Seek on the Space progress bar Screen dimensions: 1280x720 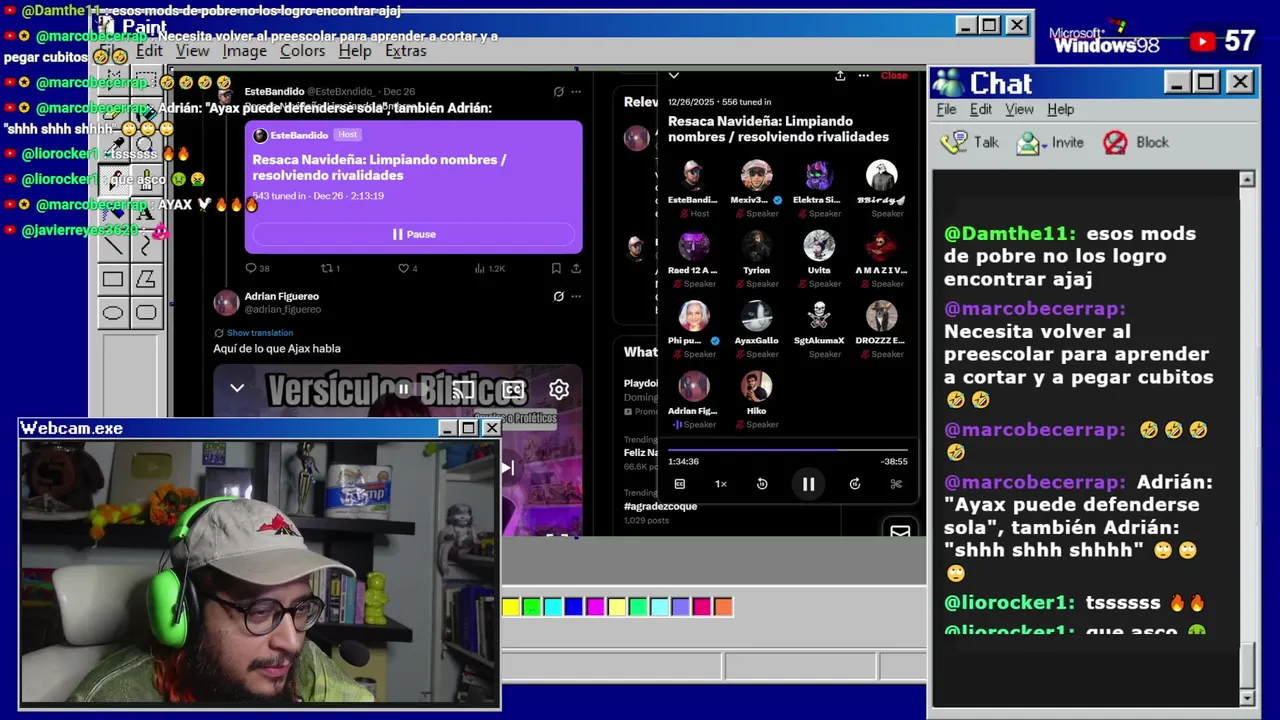click(x=788, y=450)
